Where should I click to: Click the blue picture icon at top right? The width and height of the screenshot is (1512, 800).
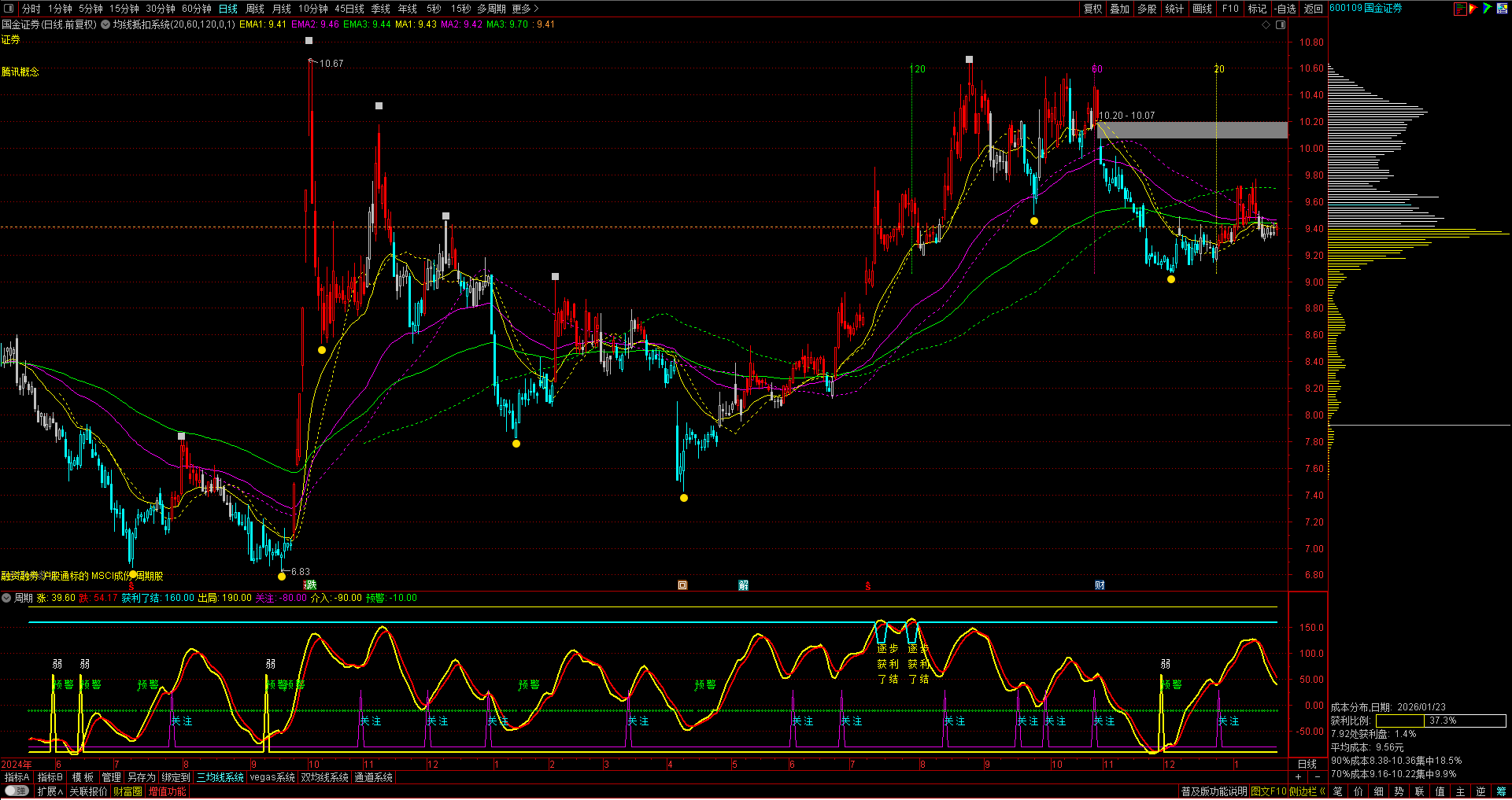click(x=1502, y=9)
